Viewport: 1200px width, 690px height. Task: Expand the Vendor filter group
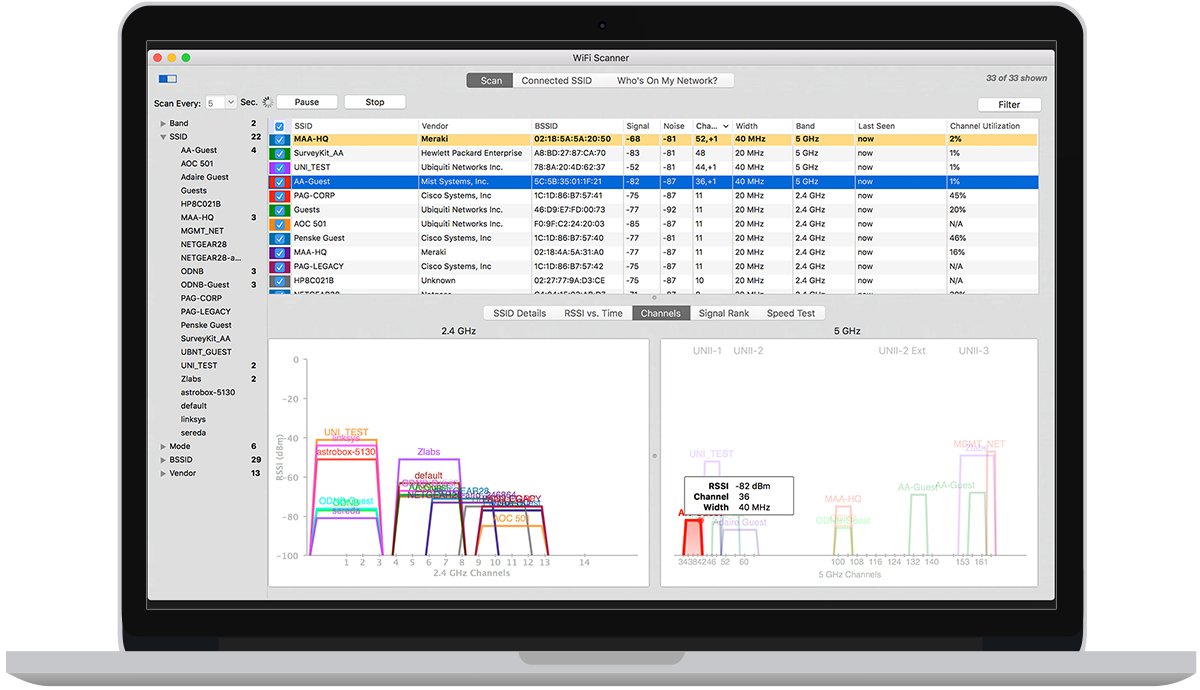162,473
